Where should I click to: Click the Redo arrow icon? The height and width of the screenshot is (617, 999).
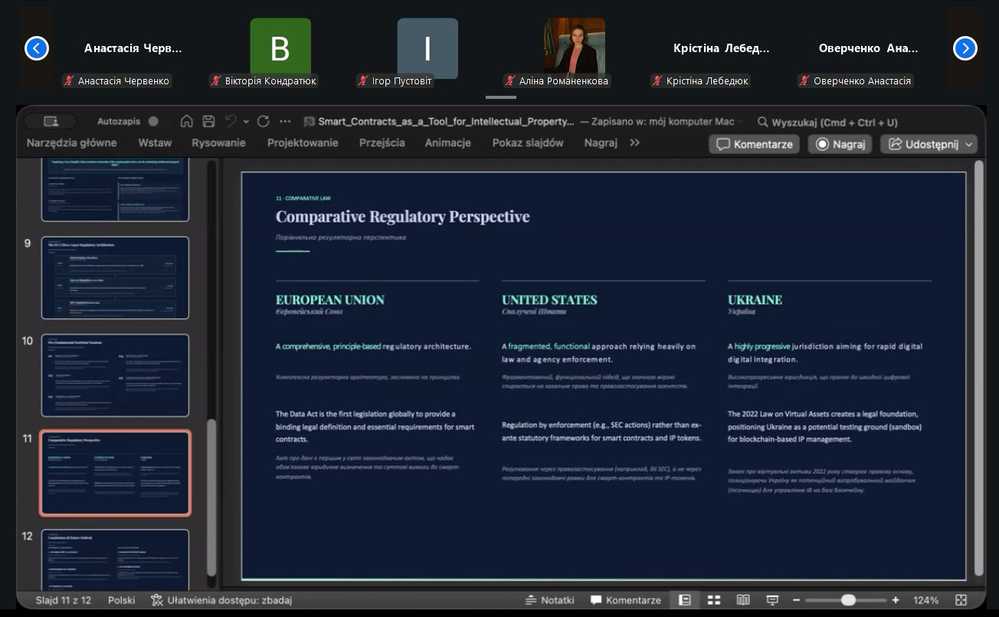point(263,121)
